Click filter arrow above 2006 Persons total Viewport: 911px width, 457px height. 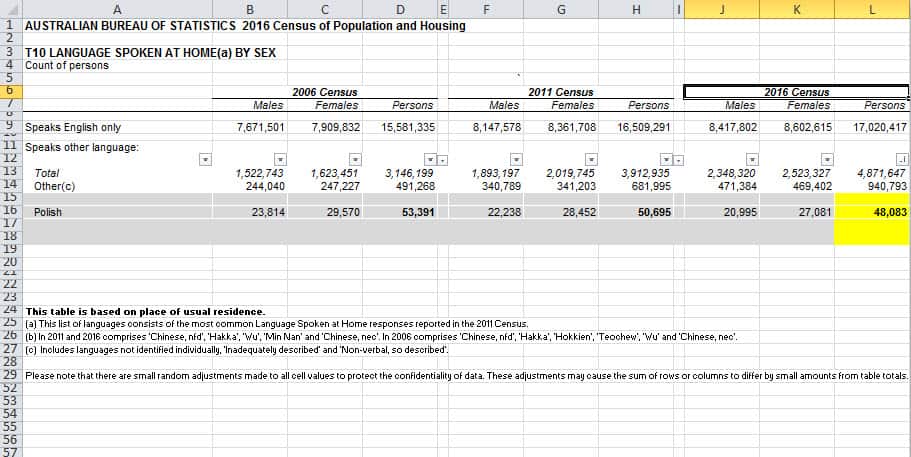[429, 159]
